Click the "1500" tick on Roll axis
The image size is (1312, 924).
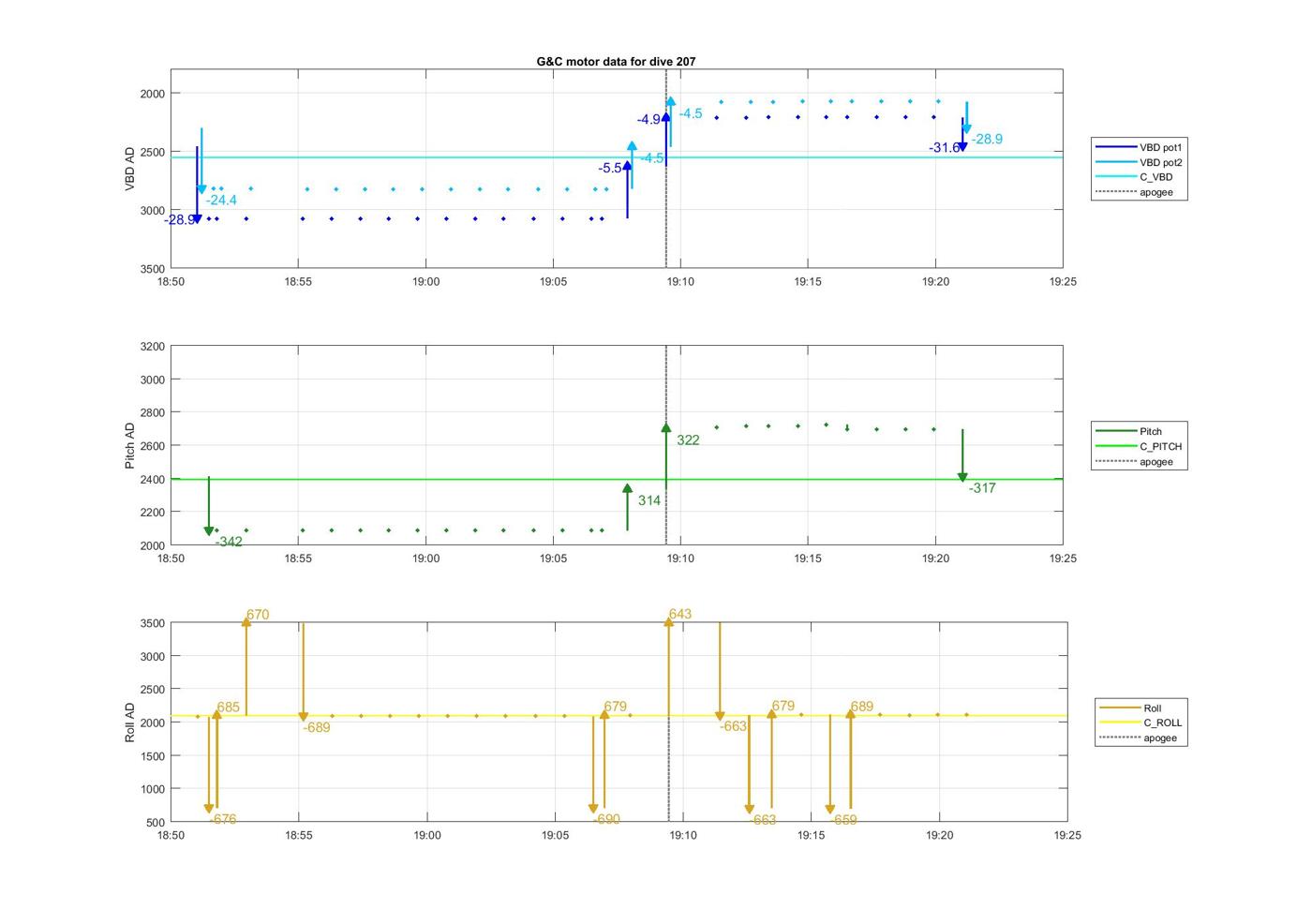point(152,756)
